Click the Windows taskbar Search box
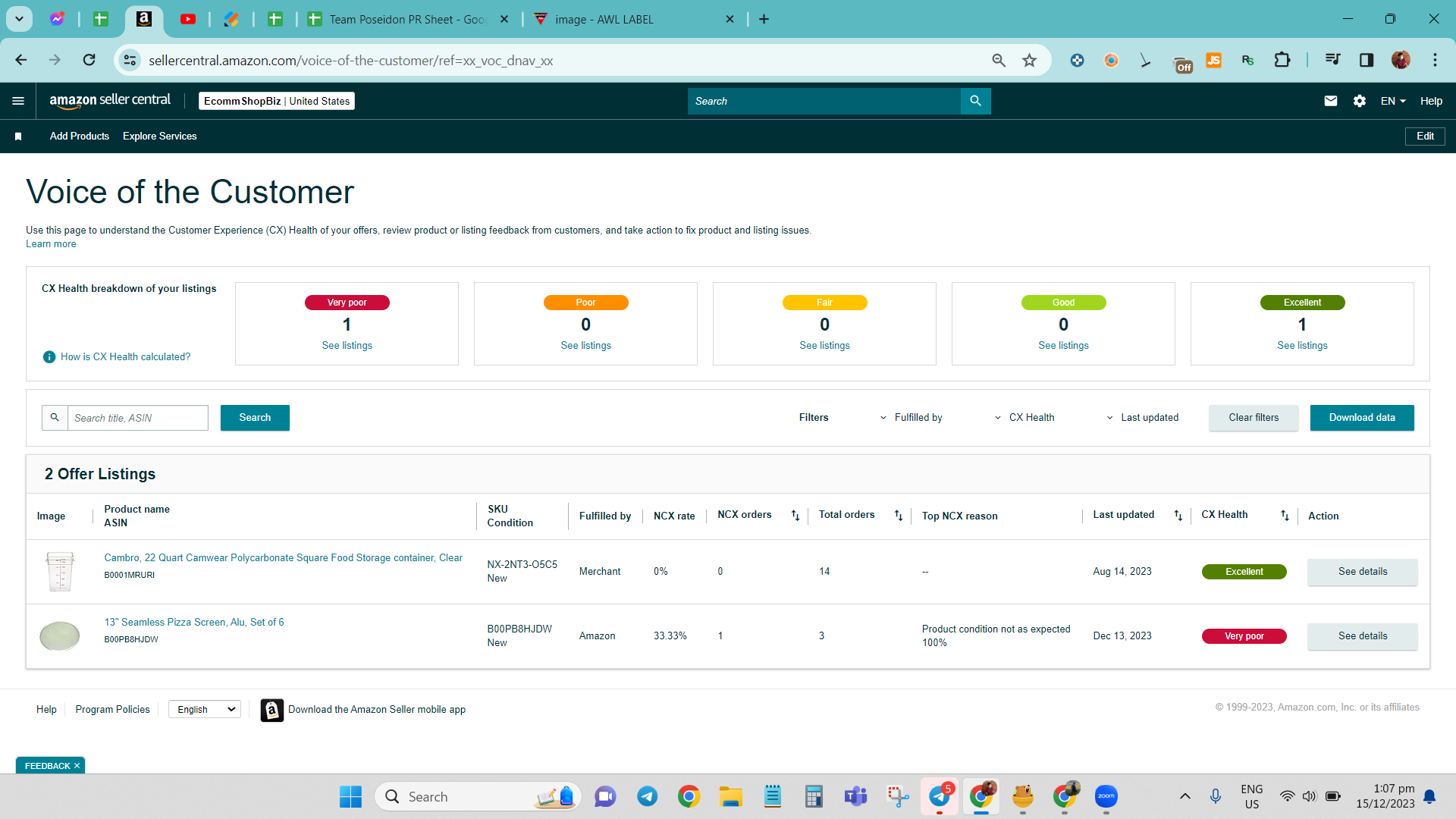Viewport: 1456px width, 819px height. coord(478,796)
